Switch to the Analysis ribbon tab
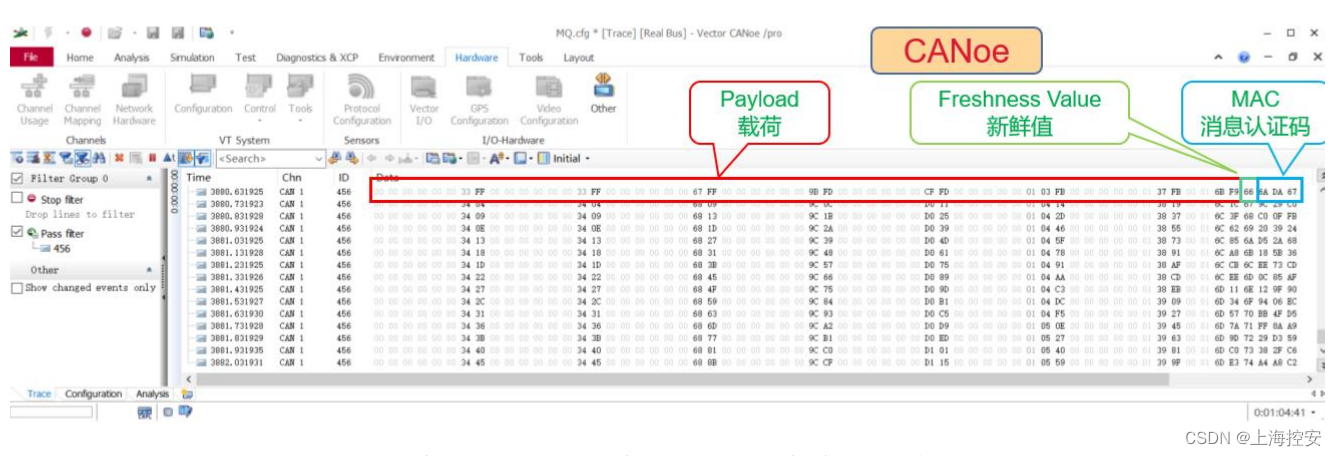Viewport: 1337px width, 456px height. 131,58
